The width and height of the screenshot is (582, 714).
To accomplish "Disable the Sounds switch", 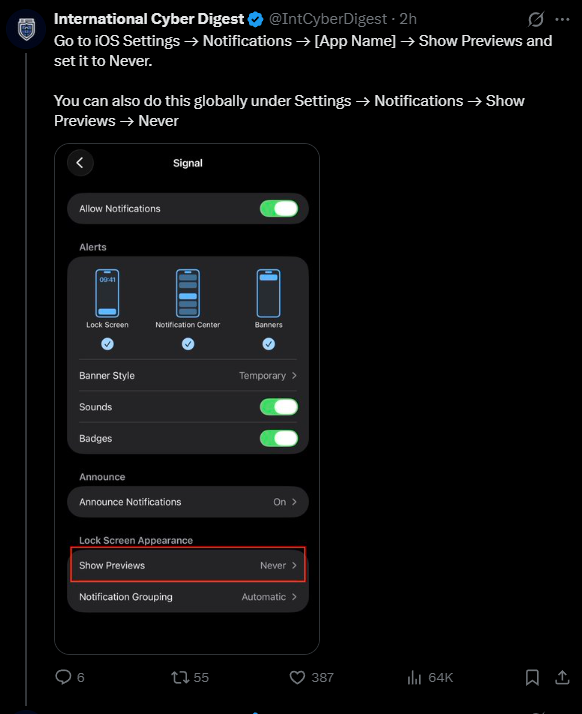I will coord(279,407).
